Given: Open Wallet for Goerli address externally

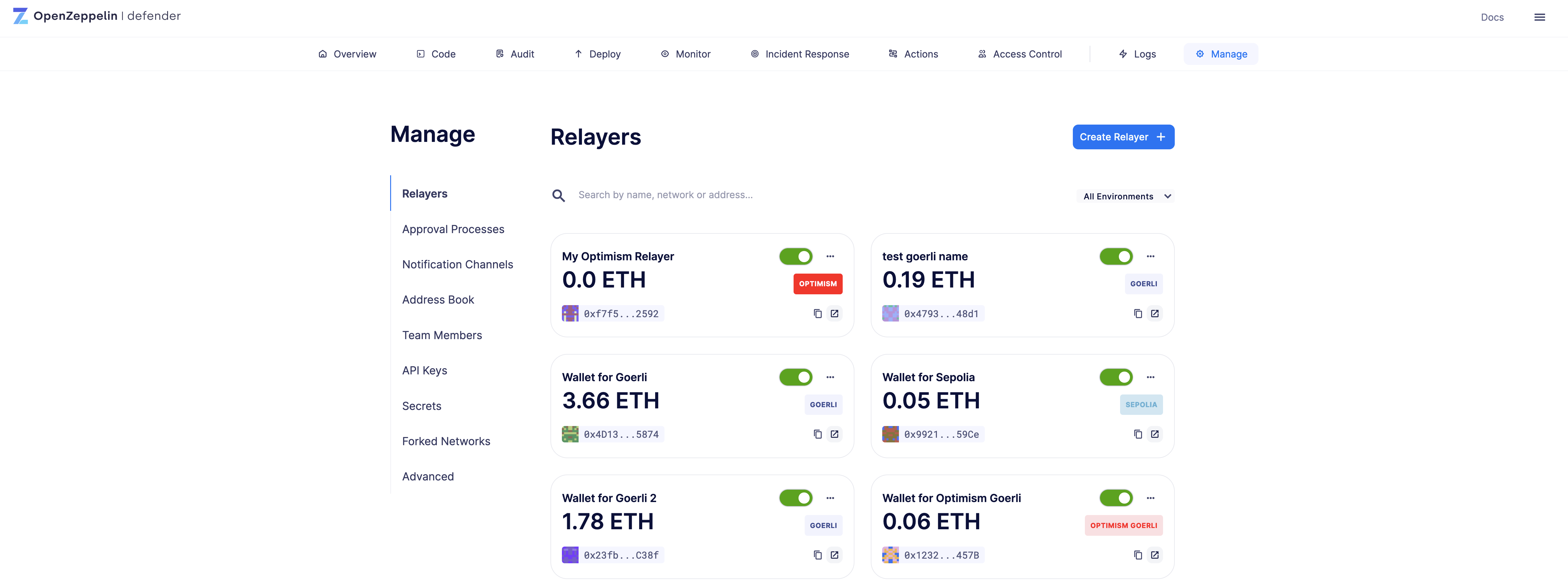Looking at the screenshot, I should tap(835, 434).
